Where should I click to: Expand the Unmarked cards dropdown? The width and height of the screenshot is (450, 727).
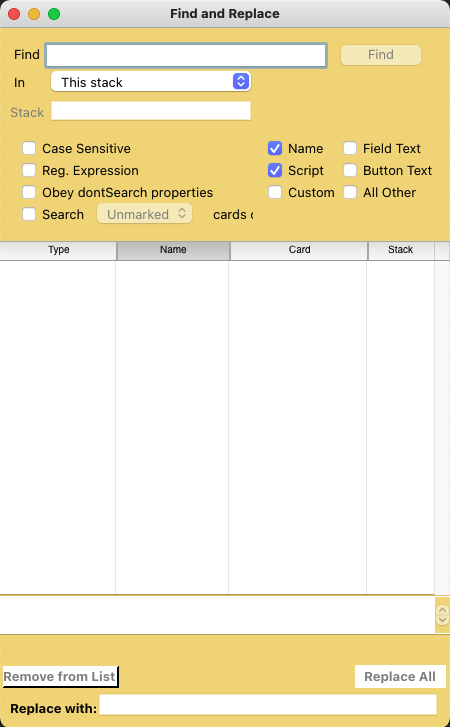(144, 214)
